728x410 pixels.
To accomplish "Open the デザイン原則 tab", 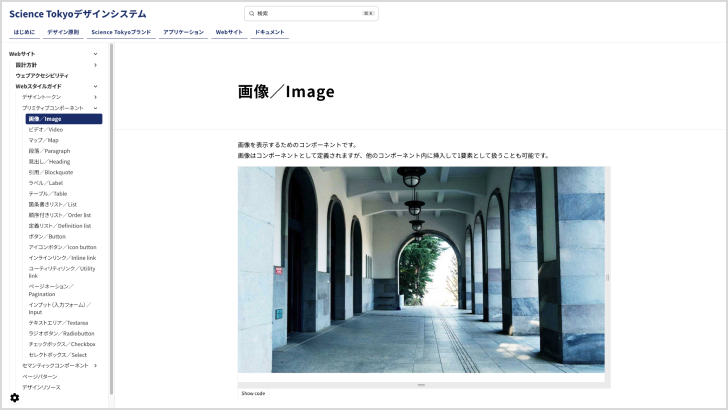I will pos(63,32).
